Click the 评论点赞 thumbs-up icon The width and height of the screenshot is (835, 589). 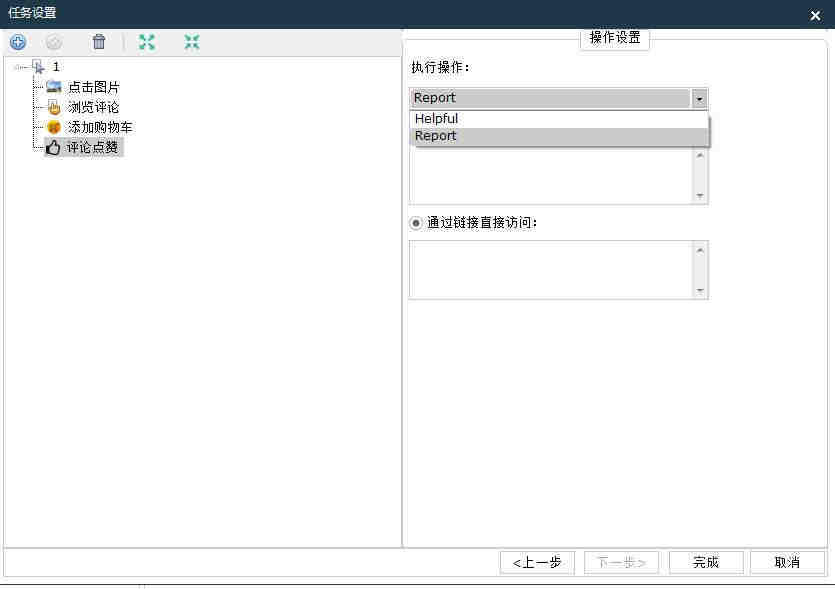53,148
